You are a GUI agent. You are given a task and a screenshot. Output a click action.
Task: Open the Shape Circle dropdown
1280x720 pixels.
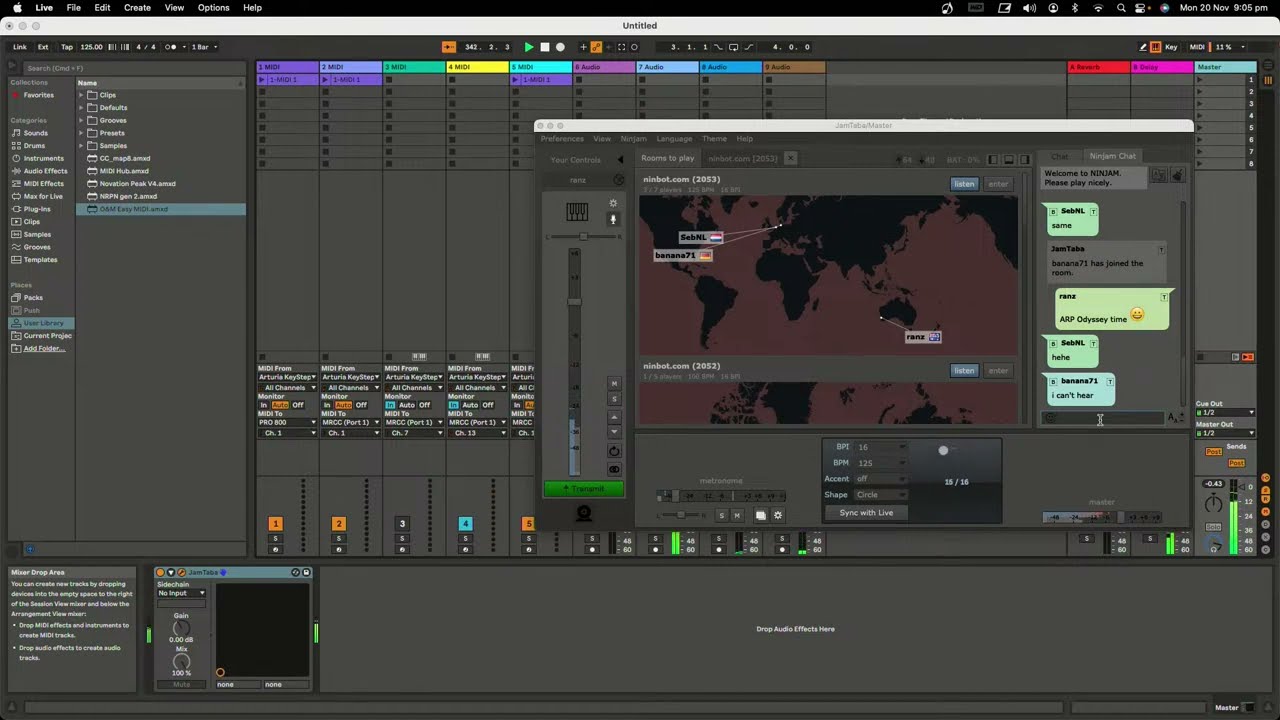pos(881,495)
